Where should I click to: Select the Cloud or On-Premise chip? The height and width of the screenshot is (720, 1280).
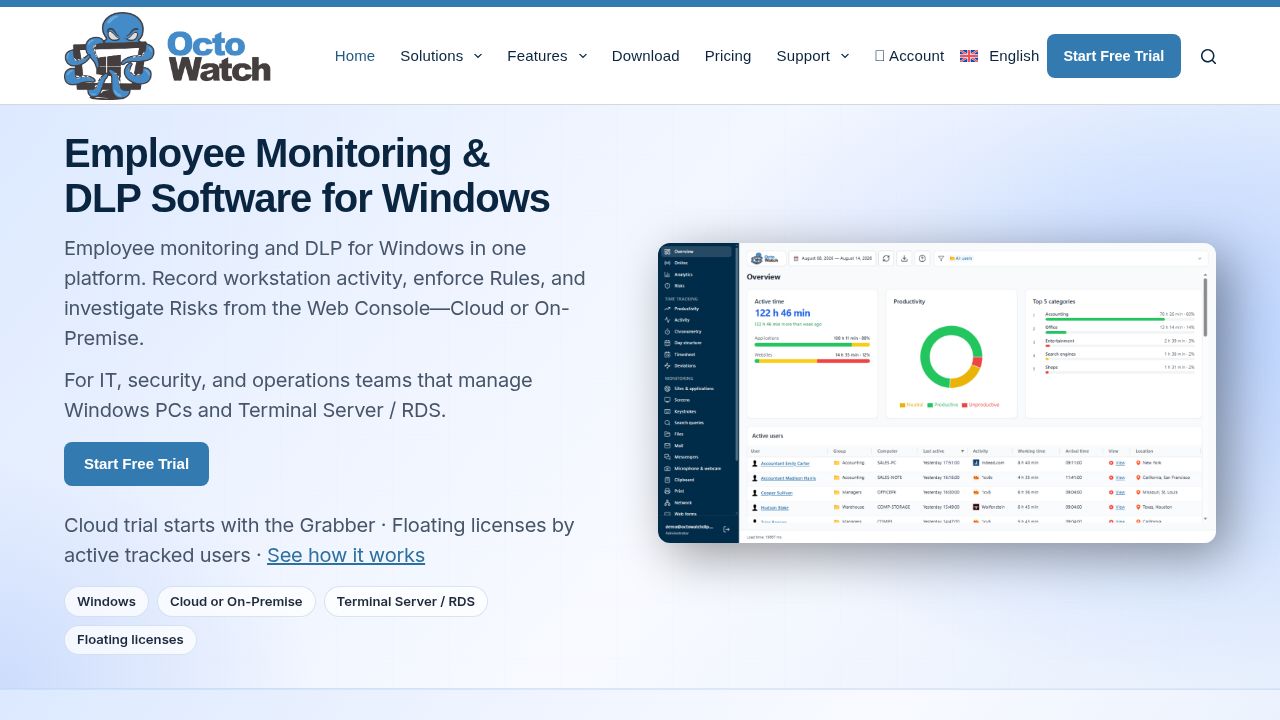(236, 602)
